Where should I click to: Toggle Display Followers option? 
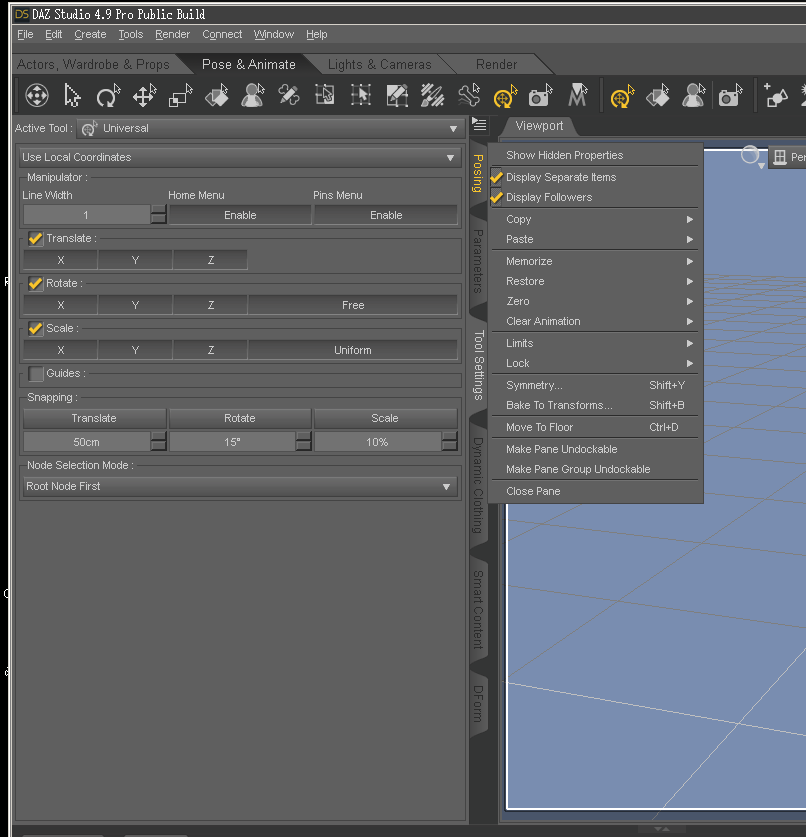coord(594,198)
